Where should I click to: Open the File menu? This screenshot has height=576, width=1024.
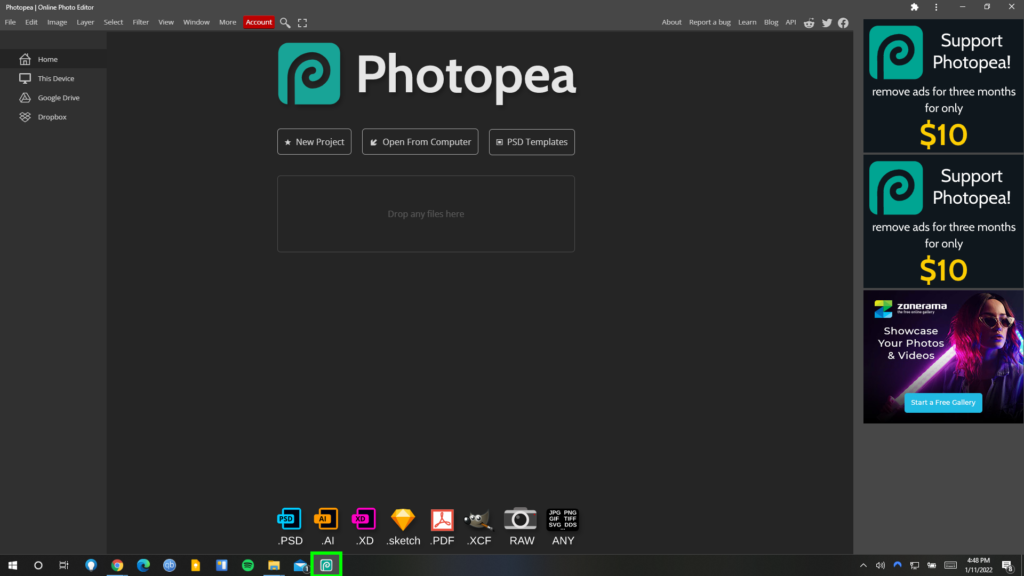pyautogui.click(x=10, y=21)
